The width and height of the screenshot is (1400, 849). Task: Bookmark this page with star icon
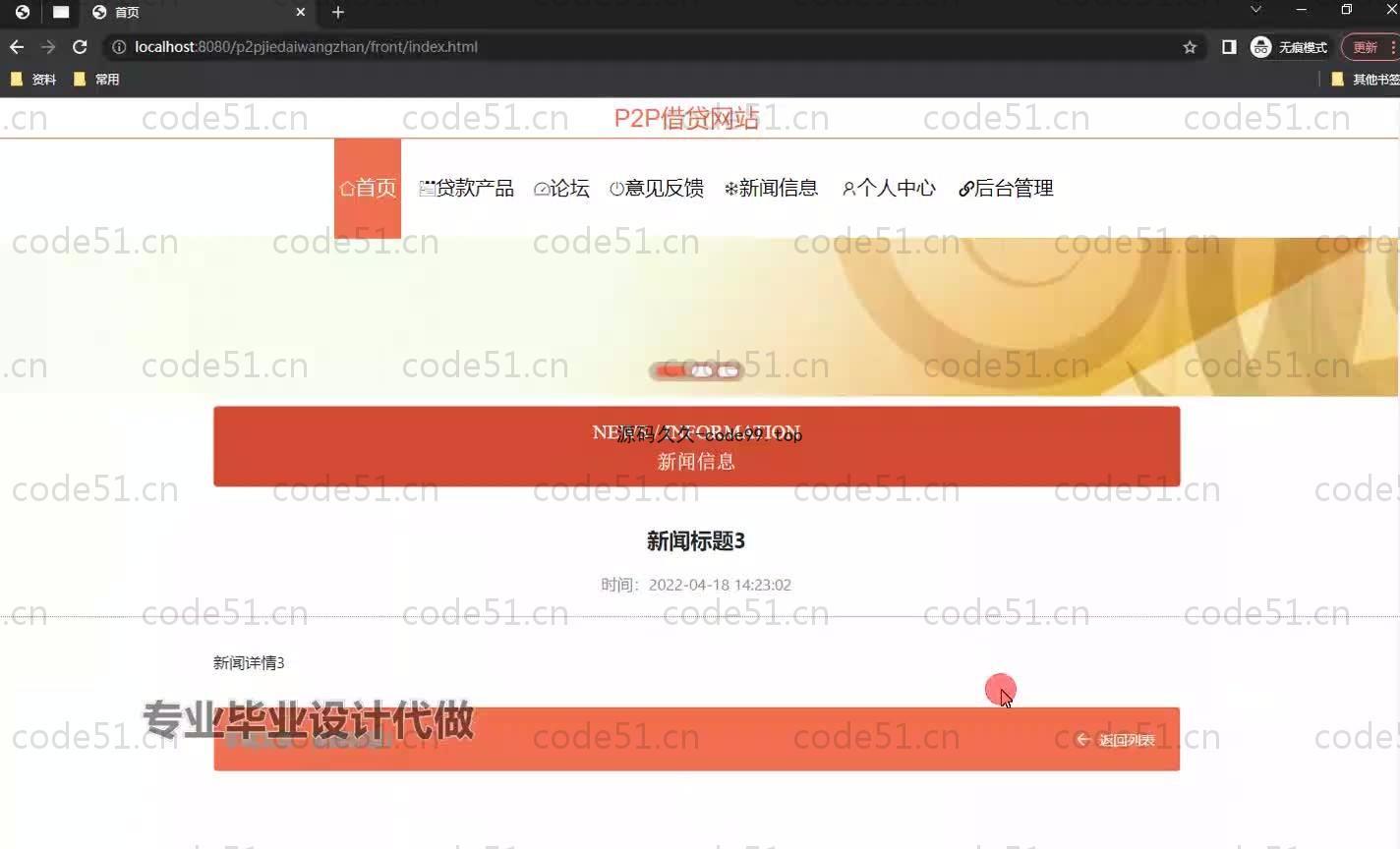[x=1190, y=47]
